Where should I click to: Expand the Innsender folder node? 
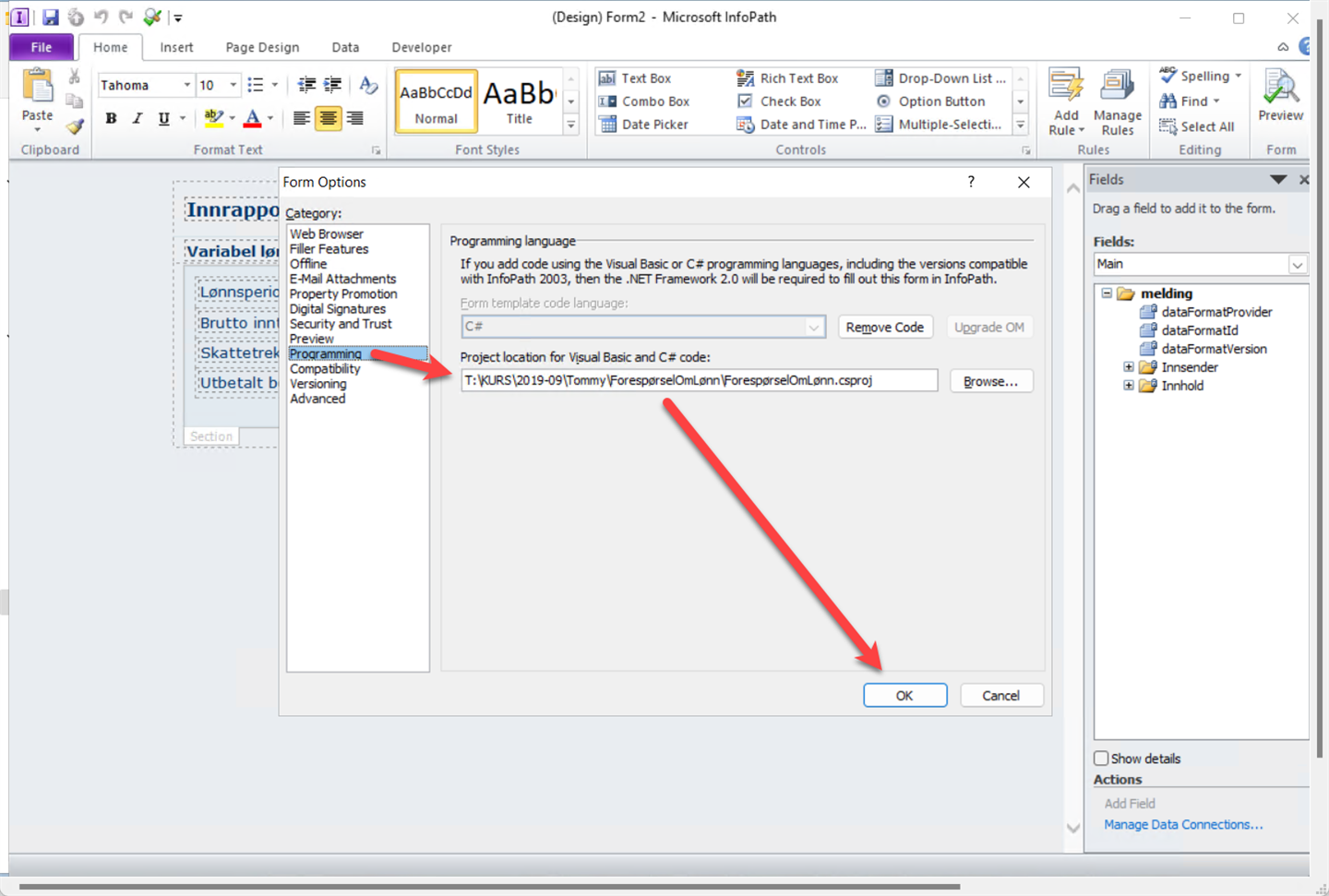(x=1129, y=367)
